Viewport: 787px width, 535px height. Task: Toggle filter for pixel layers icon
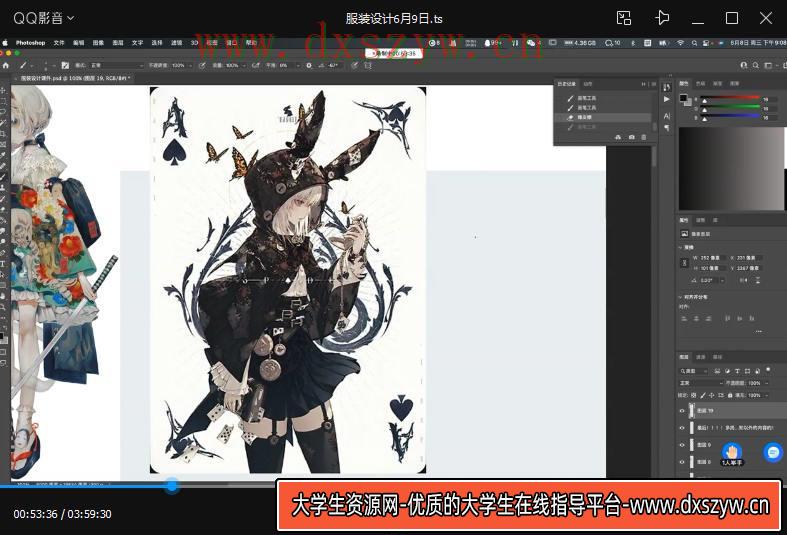tap(717, 371)
